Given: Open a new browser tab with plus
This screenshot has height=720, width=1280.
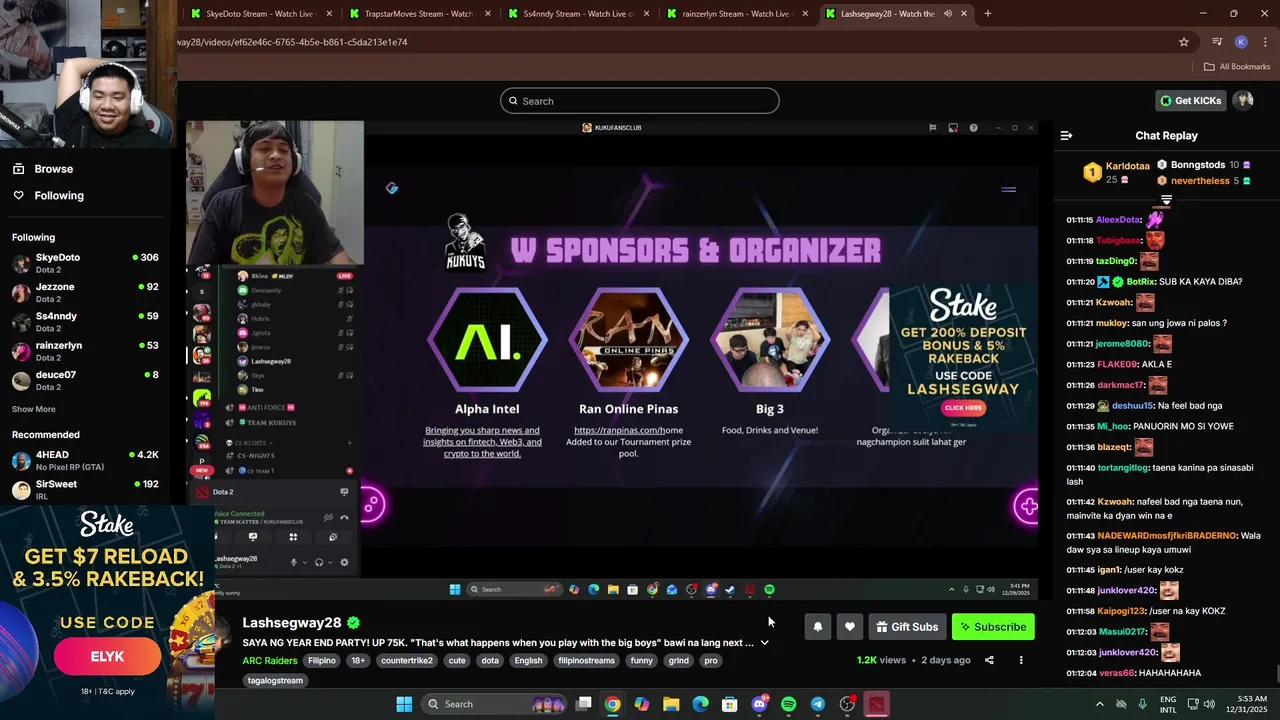Looking at the screenshot, I should click(x=988, y=14).
